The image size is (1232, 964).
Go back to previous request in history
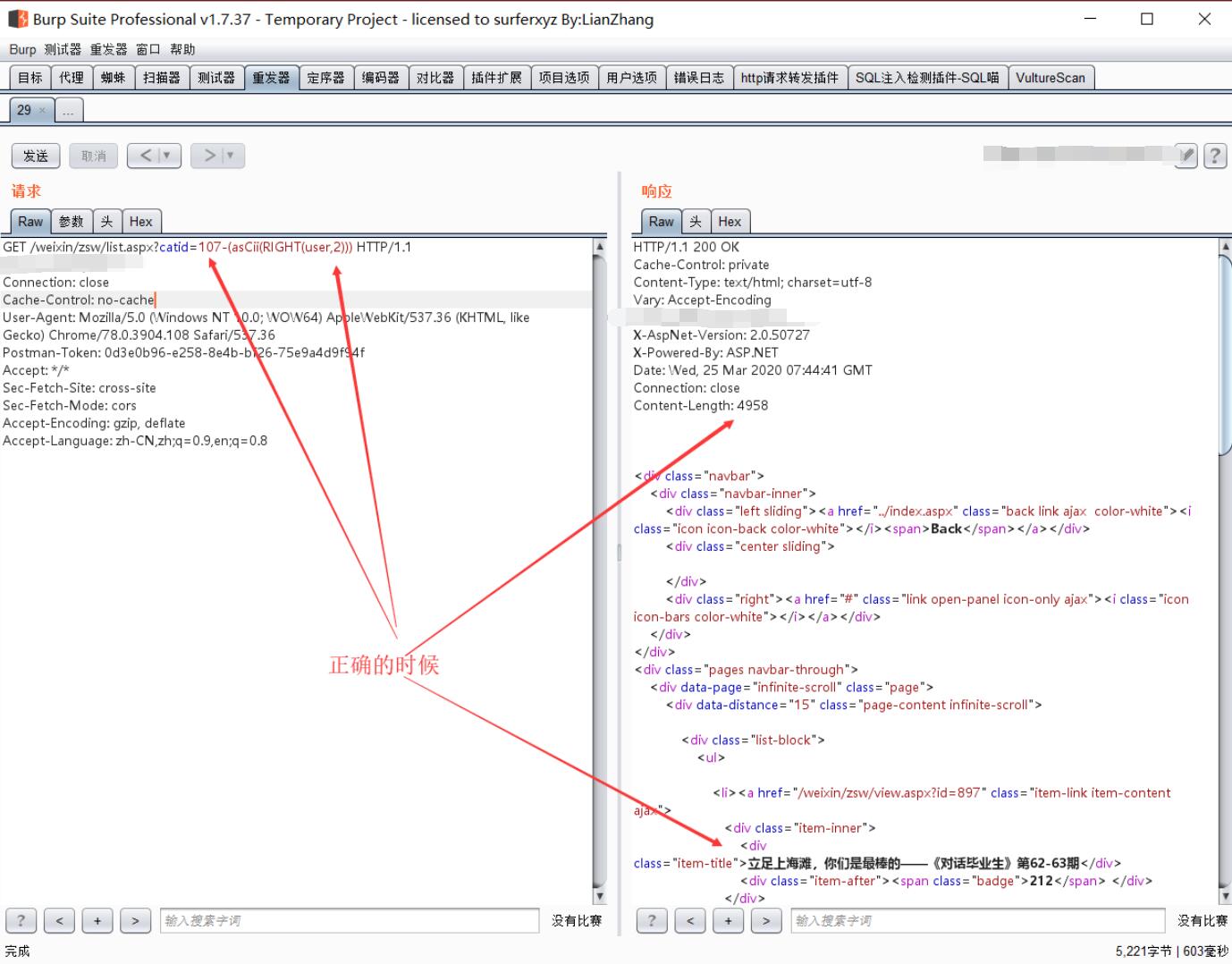(x=147, y=156)
